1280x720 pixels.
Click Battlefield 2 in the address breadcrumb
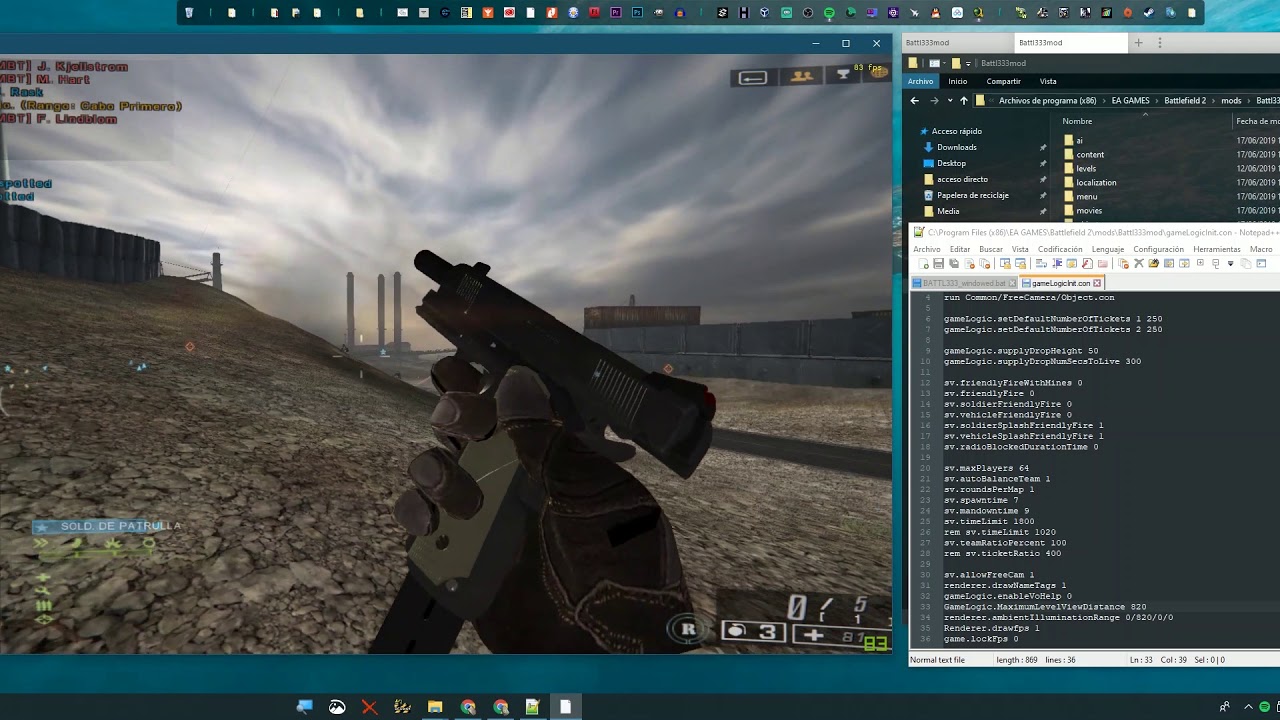point(1185,100)
